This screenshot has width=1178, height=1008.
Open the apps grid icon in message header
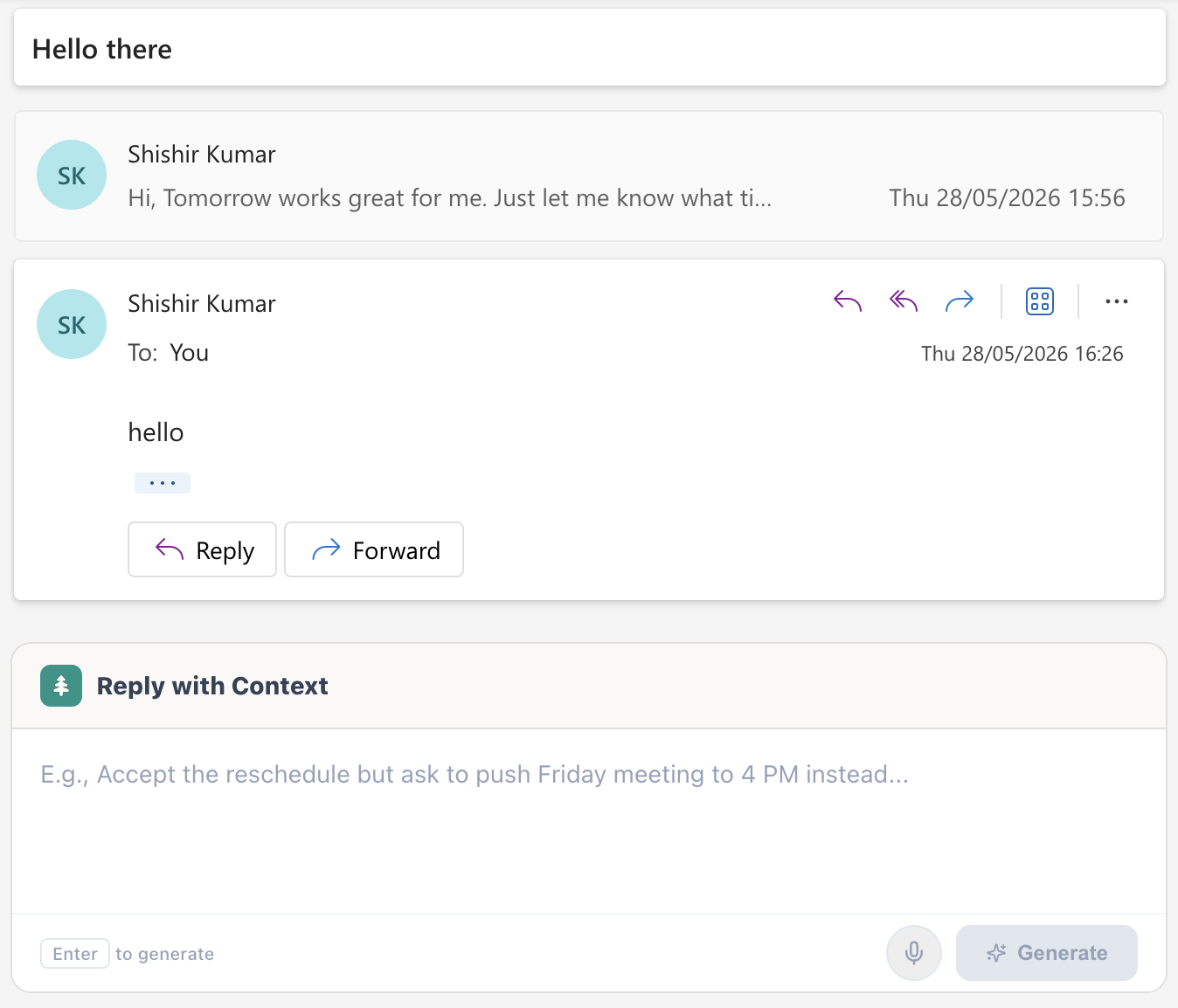(x=1040, y=301)
